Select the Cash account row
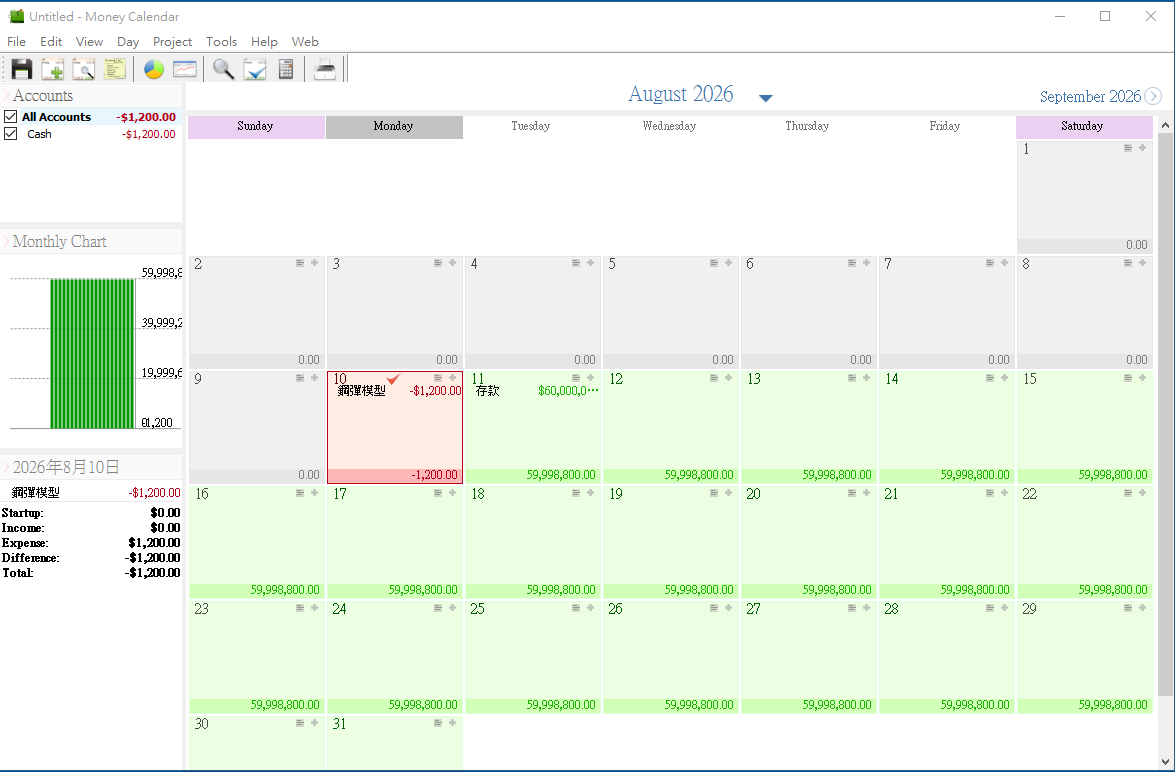The image size is (1175, 772). click(91, 134)
